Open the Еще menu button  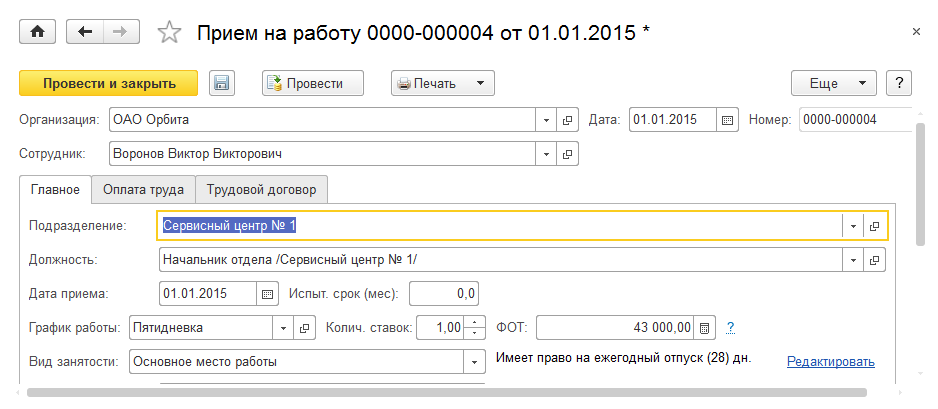point(833,84)
